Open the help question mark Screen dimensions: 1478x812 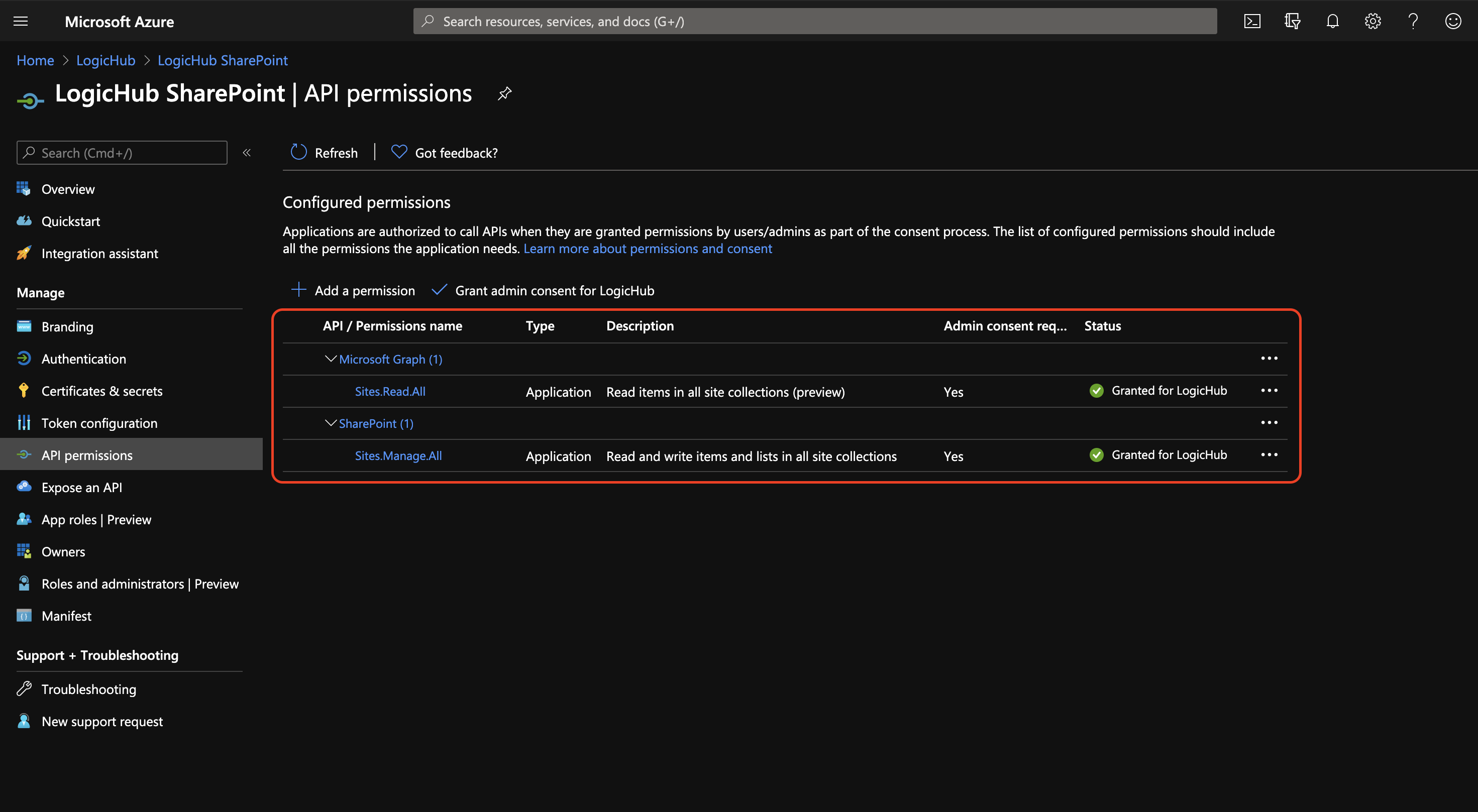(x=1413, y=21)
